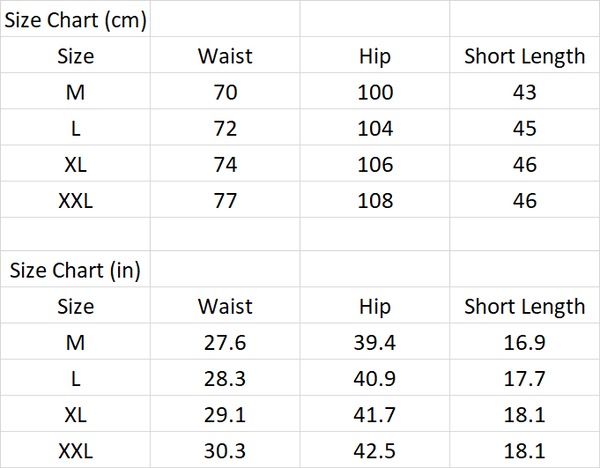Select the cell with short length 43

point(525,91)
